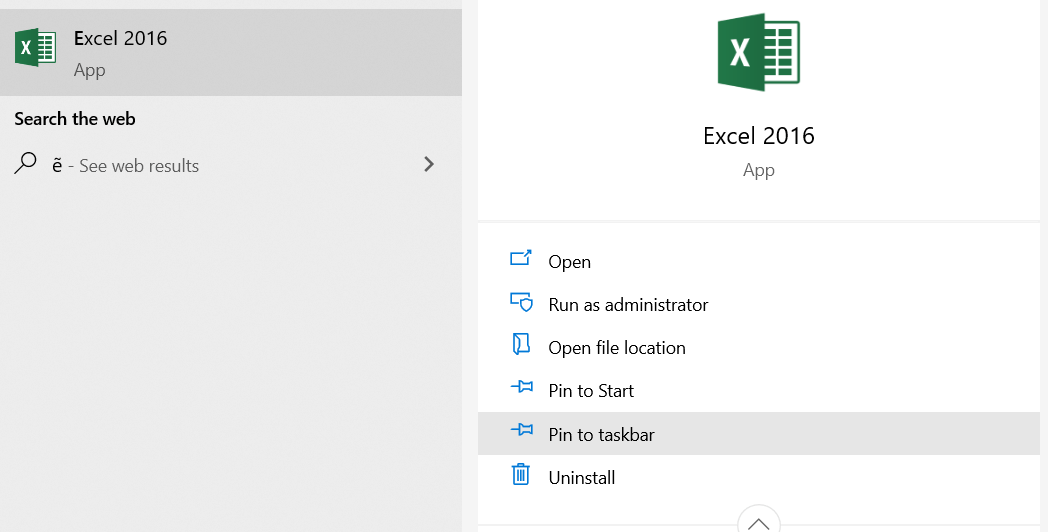1048x532 pixels.
Task: Click the pin icon next to Pin to taskbar
Action: (x=520, y=431)
